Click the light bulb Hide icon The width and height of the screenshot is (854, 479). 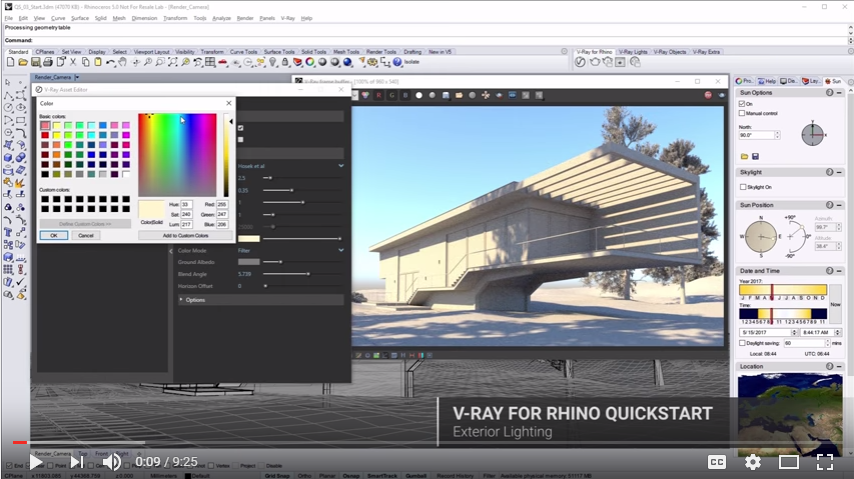click(x=273, y=62)
